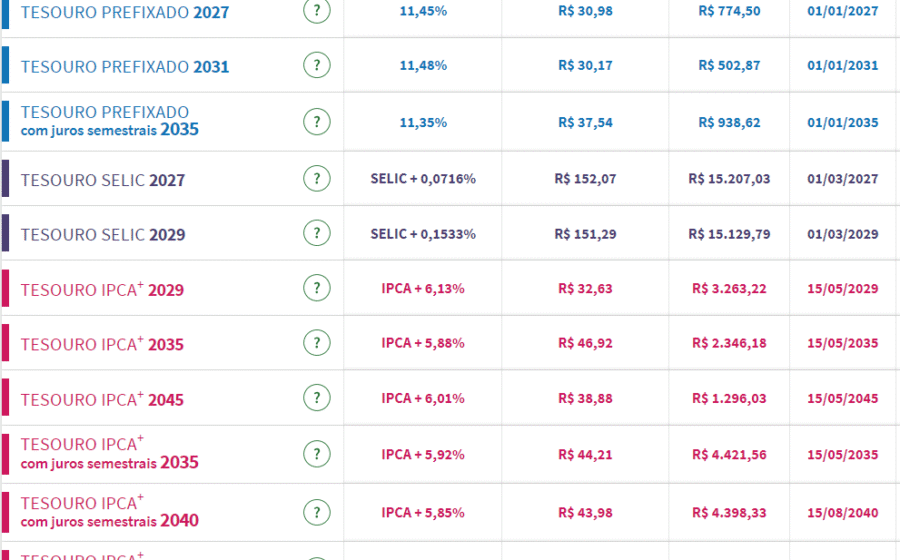
Task: Click minimum investment R$ 38,88
Action: [585, 398]
